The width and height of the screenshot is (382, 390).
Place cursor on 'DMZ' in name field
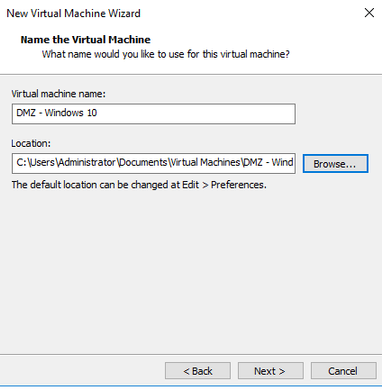26,113
